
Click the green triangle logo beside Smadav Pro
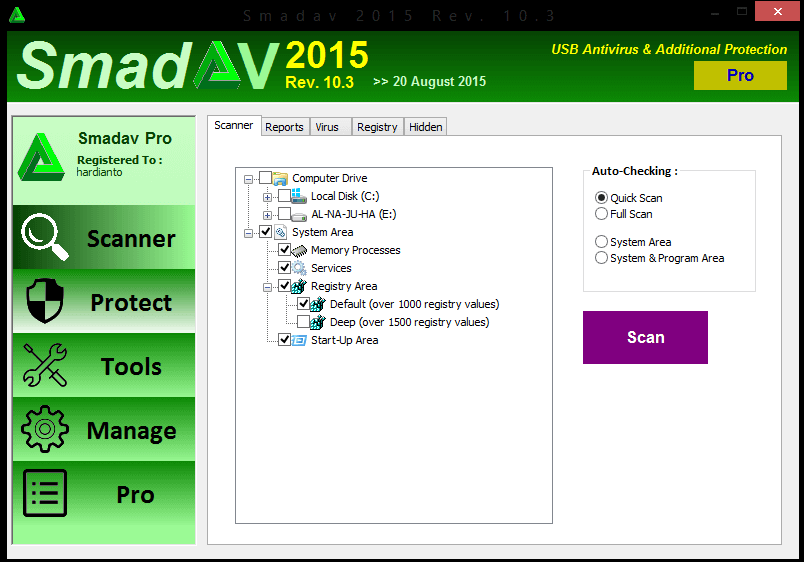41,157
